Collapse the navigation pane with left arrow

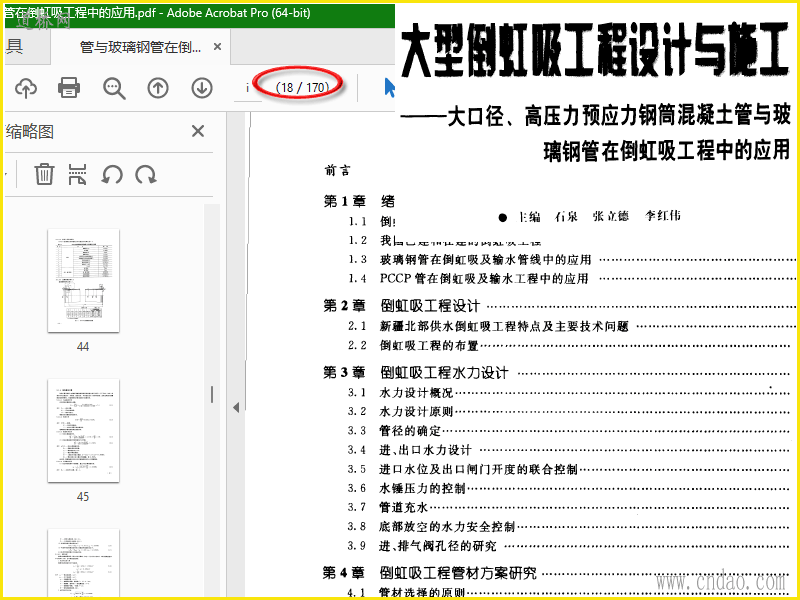(x=236, y=407)
